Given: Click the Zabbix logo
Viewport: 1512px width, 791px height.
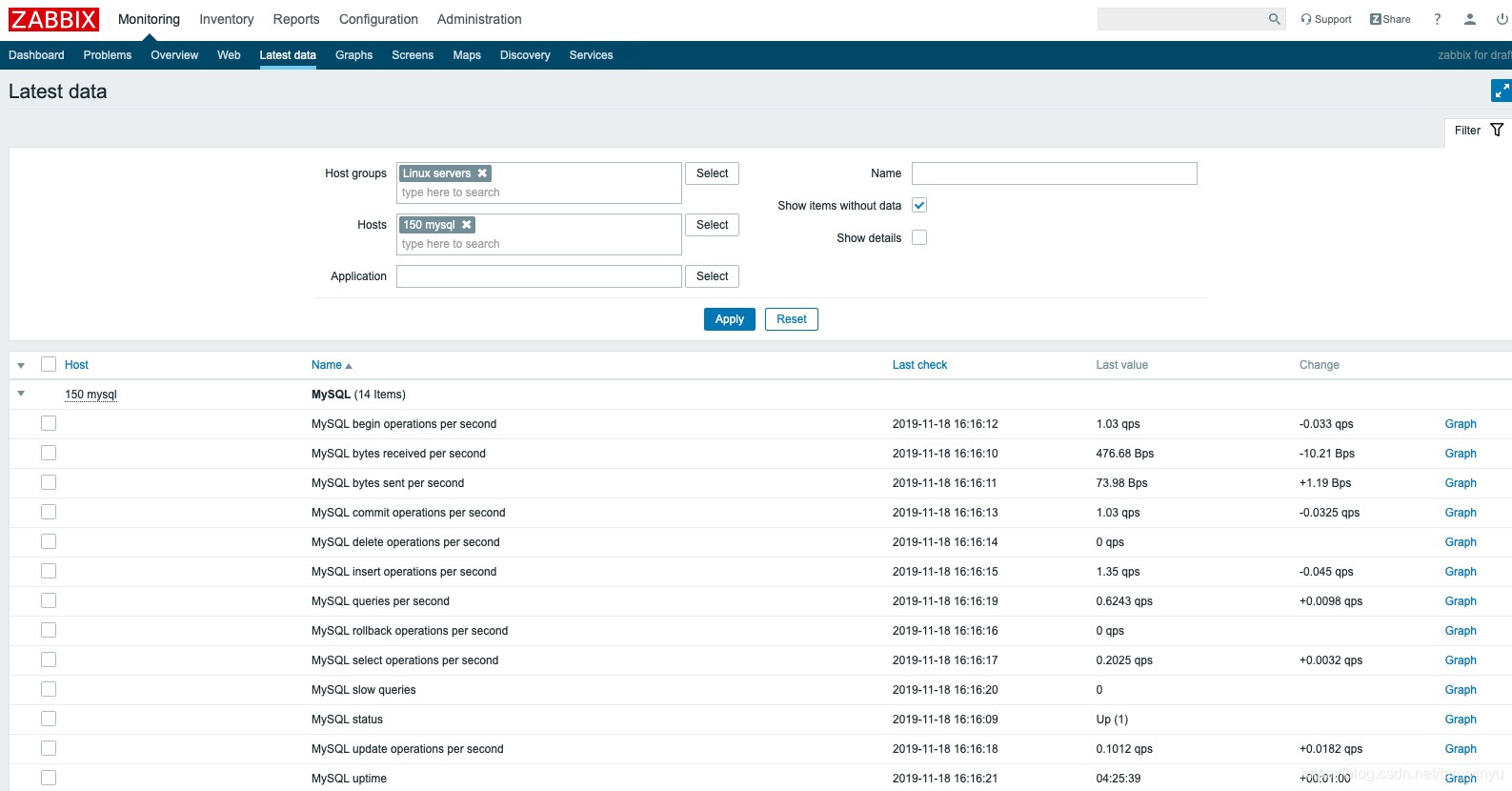Looking at the screenshot, I should pos(54,19).
